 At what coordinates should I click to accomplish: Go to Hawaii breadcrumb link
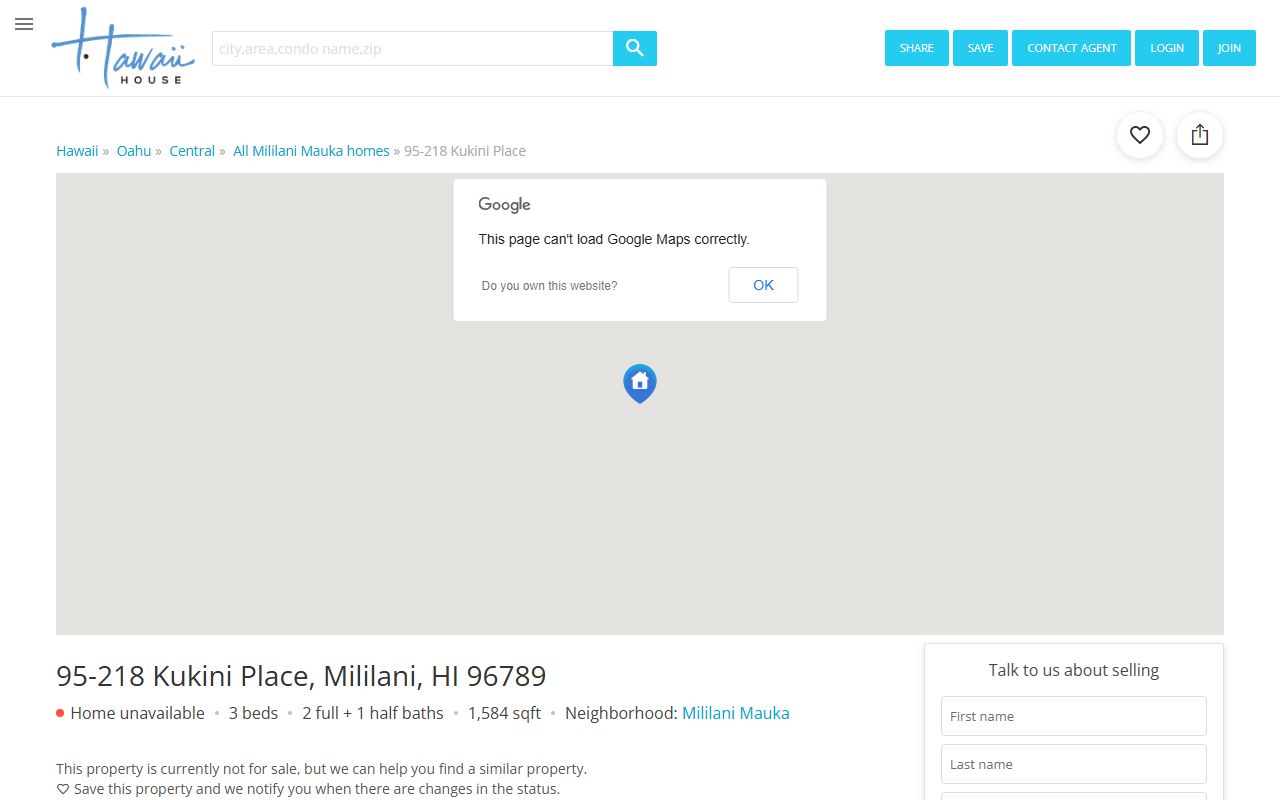pyautogui.click(x=77, y=151)
